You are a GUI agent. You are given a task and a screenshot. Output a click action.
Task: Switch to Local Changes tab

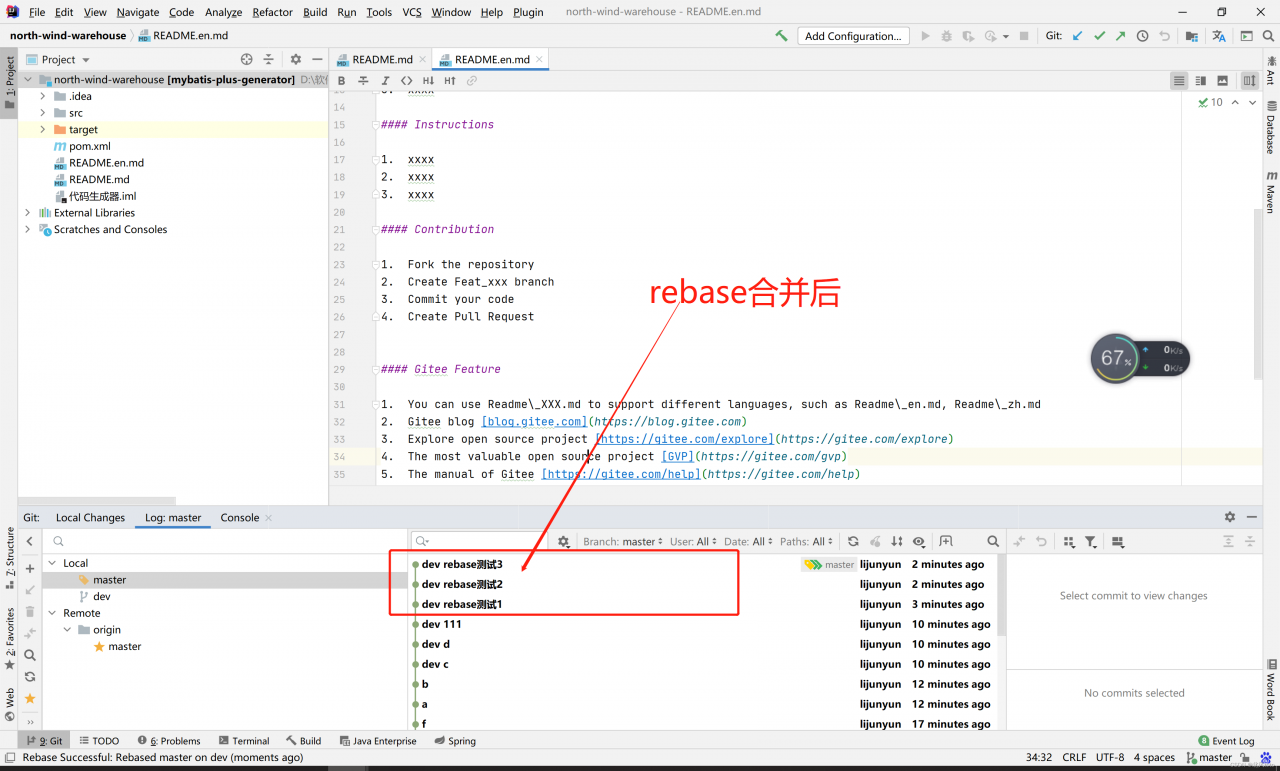(x=90, y=518)
